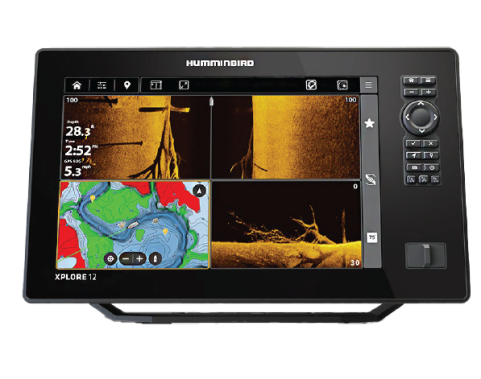Tap the depth readout 28.3
The image size is (481, 379).
point(79,131)
